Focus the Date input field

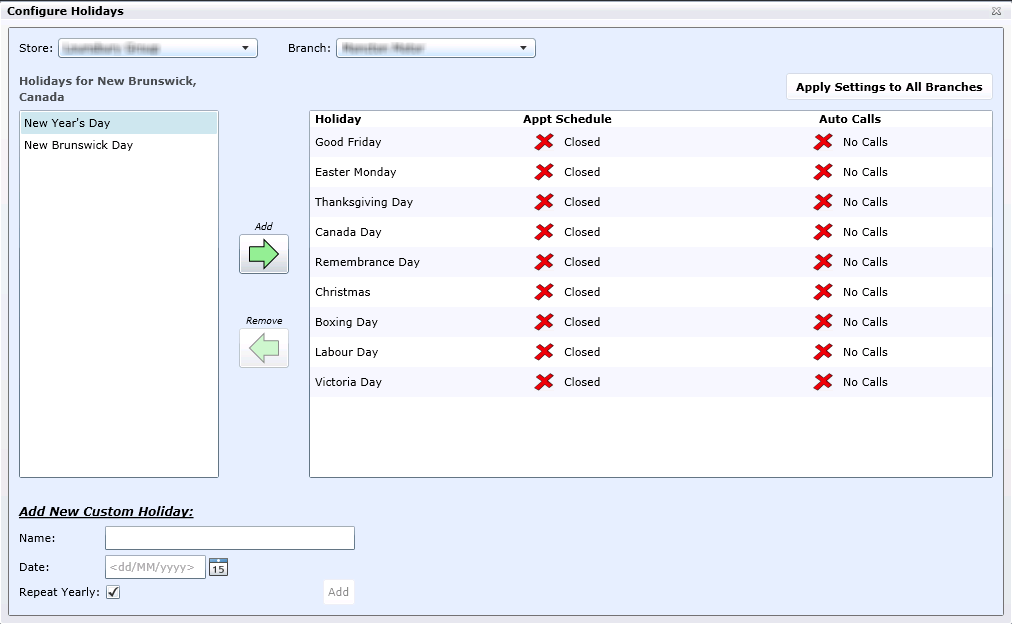pos(155,567)
